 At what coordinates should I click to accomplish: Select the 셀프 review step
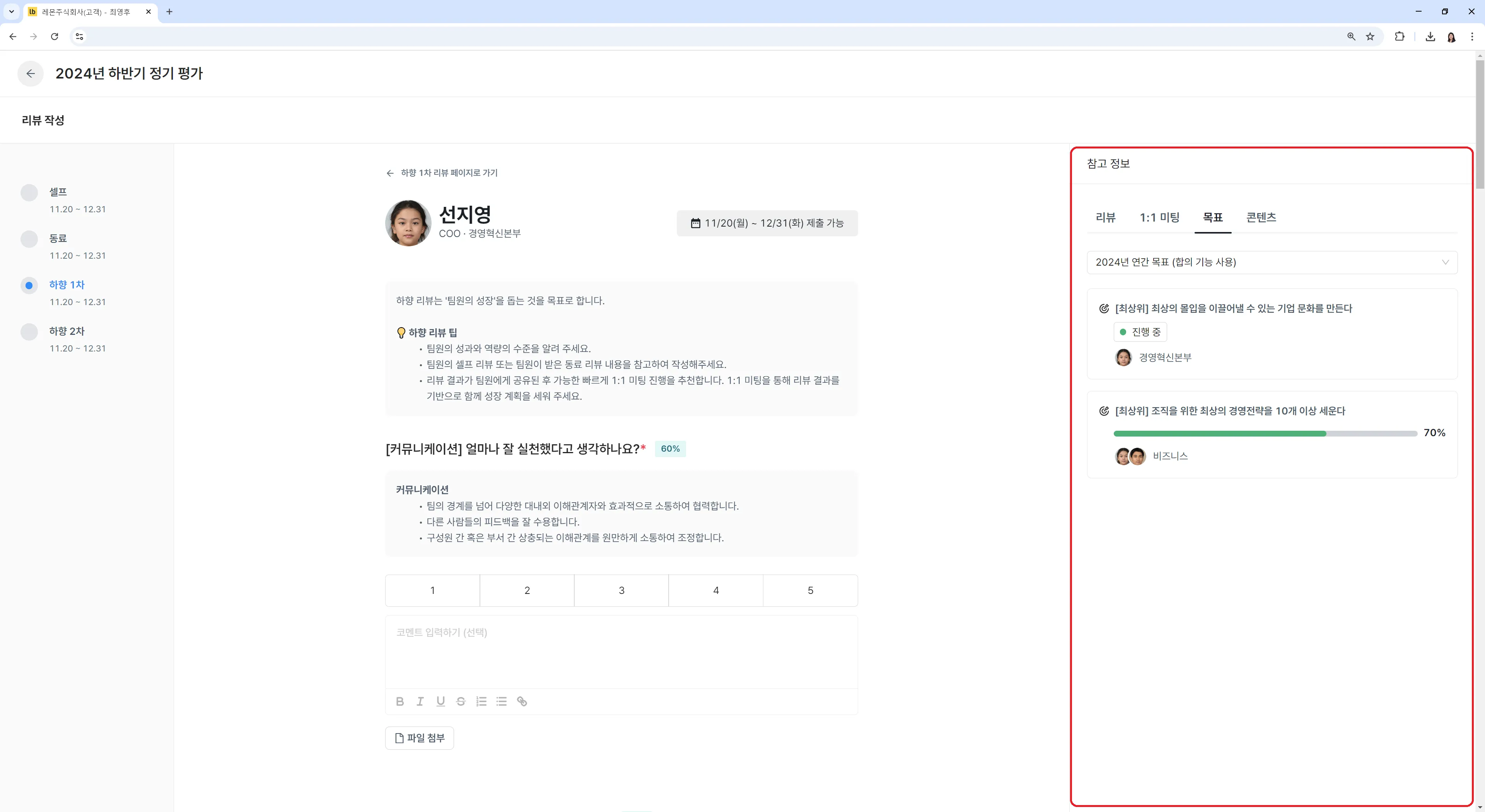[x=63, y=200]
